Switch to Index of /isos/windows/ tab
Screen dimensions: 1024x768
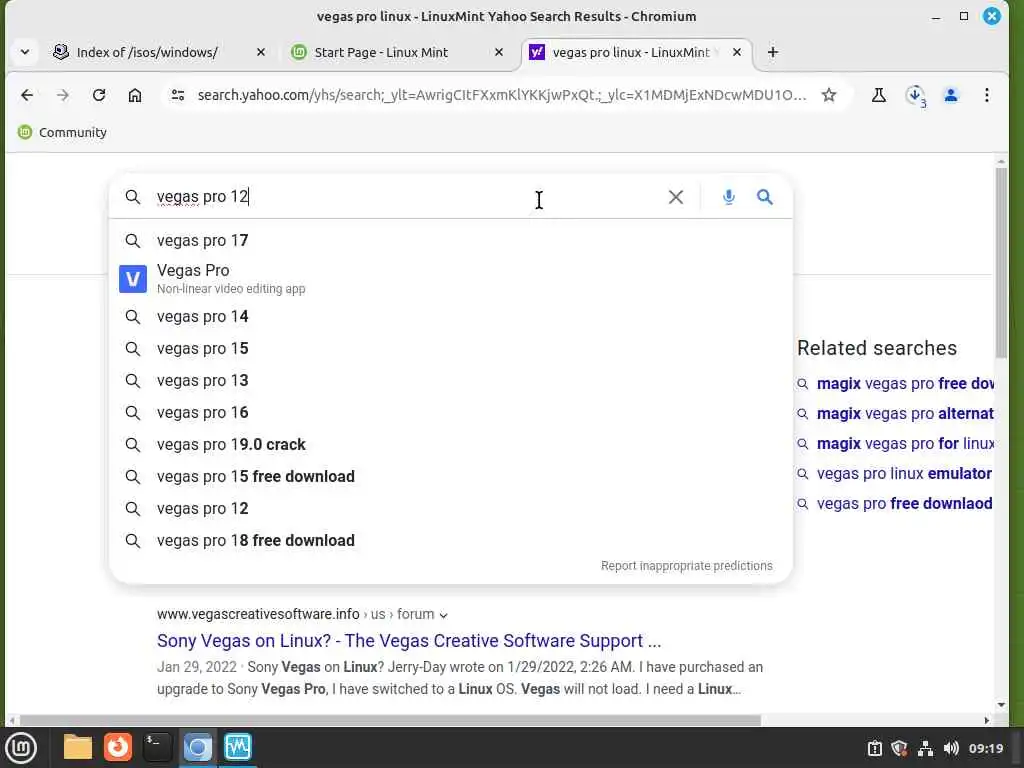(147, 52)
